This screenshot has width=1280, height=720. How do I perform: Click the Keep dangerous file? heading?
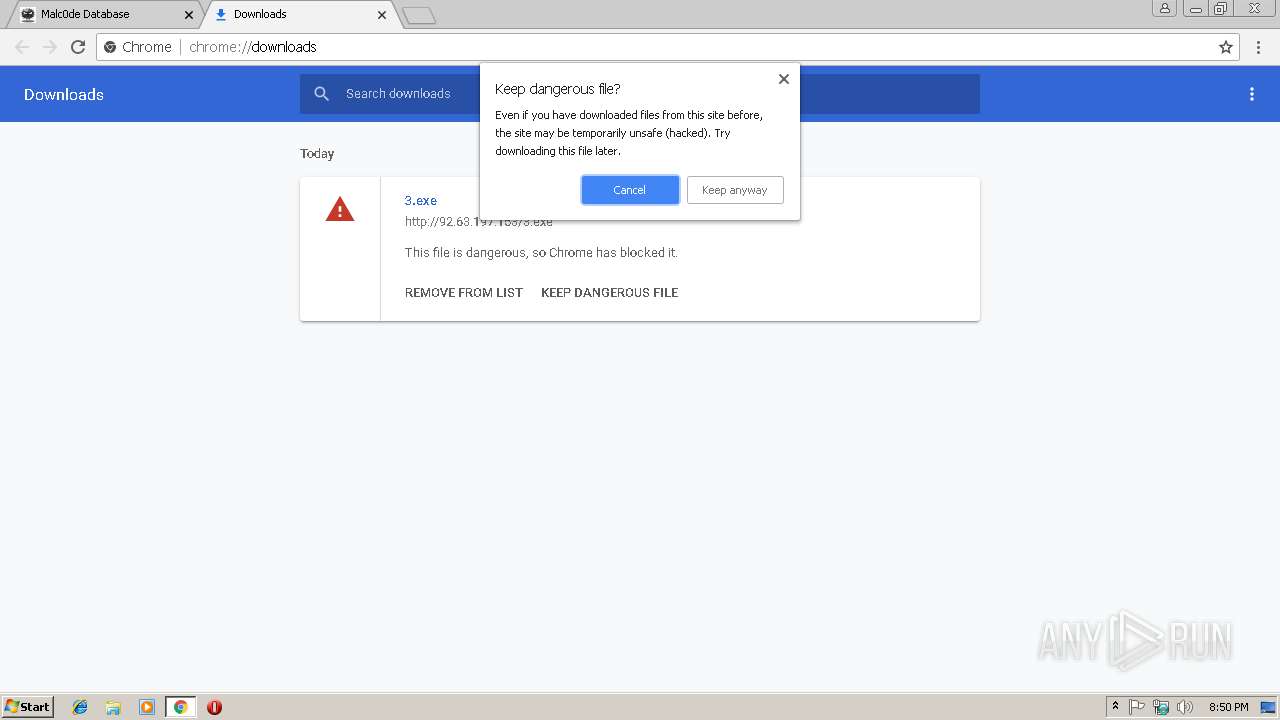tap(558, 89)
